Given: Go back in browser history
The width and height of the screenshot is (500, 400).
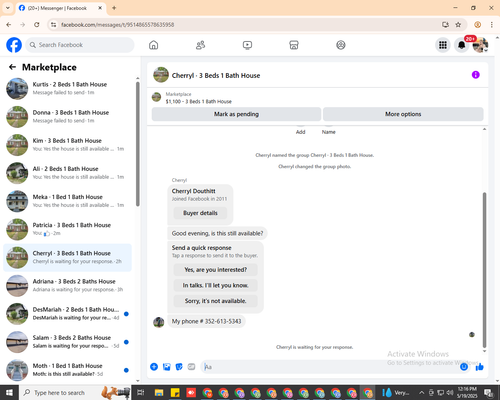Looking at the screenshot, I should (9, 25).
